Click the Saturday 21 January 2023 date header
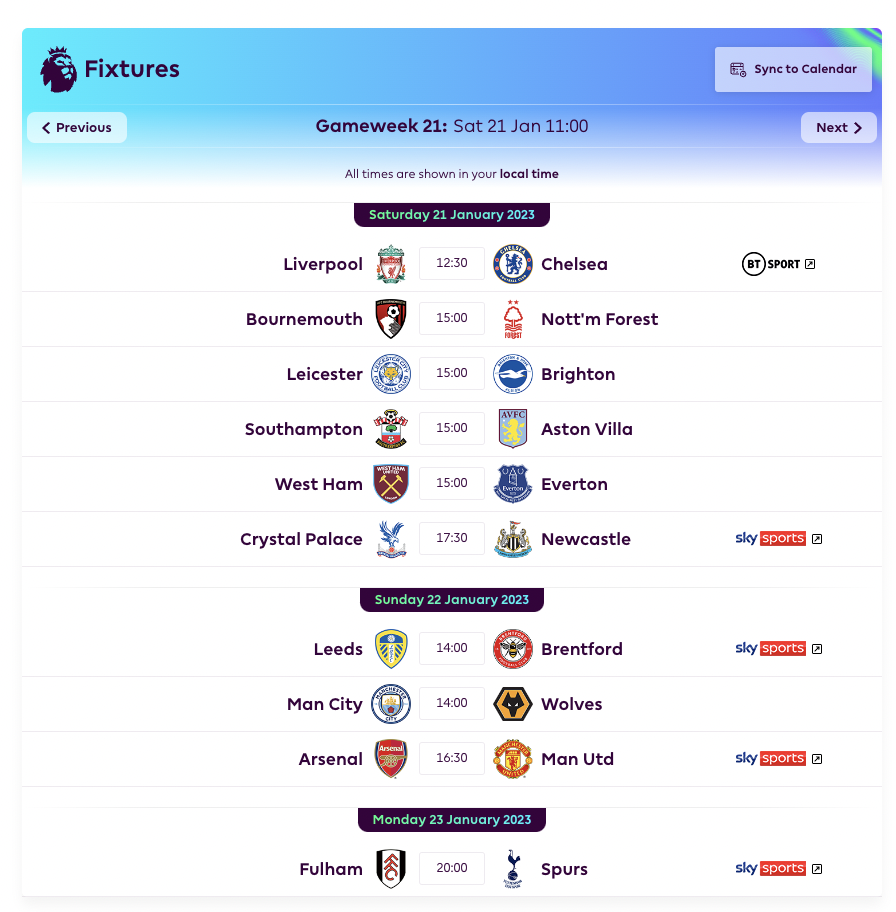896x912 pixels. [451, 214]
